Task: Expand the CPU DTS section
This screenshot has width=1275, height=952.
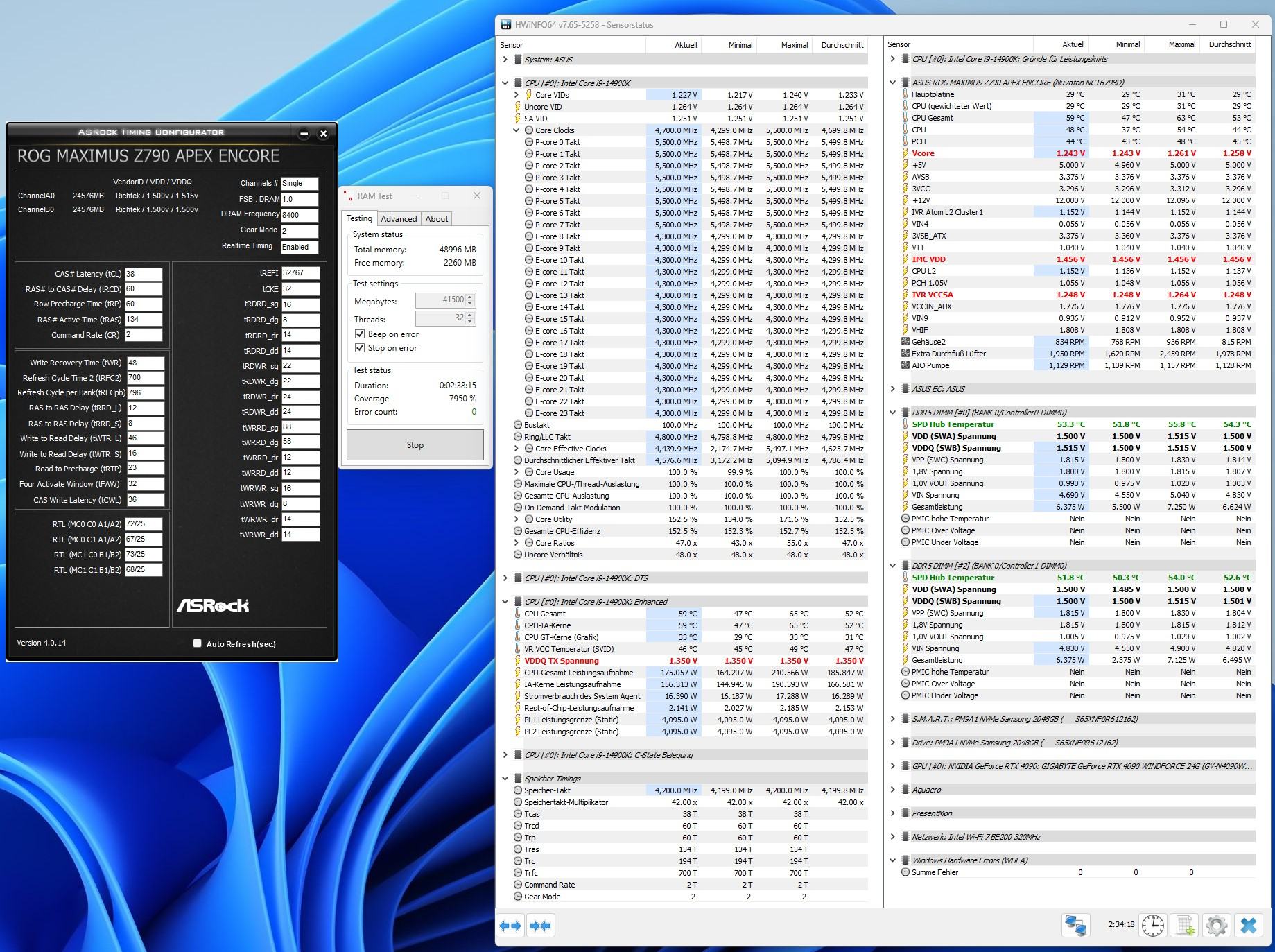Action: click(505, 578)
